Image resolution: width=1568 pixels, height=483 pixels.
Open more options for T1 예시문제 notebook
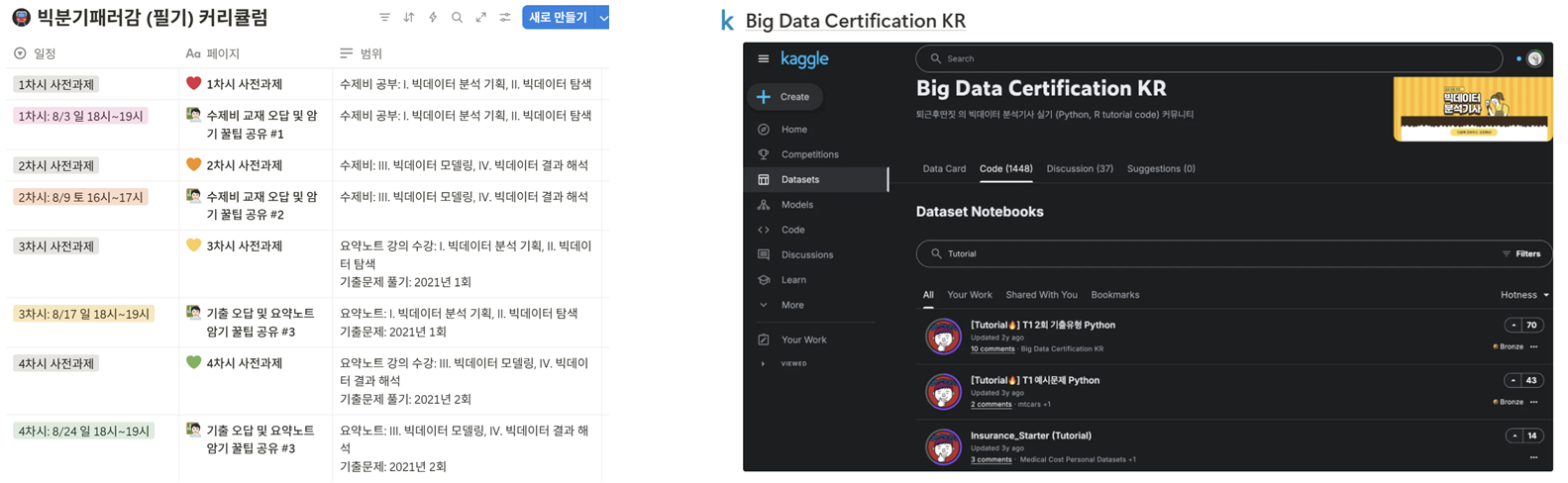(x=1533, y=402)
